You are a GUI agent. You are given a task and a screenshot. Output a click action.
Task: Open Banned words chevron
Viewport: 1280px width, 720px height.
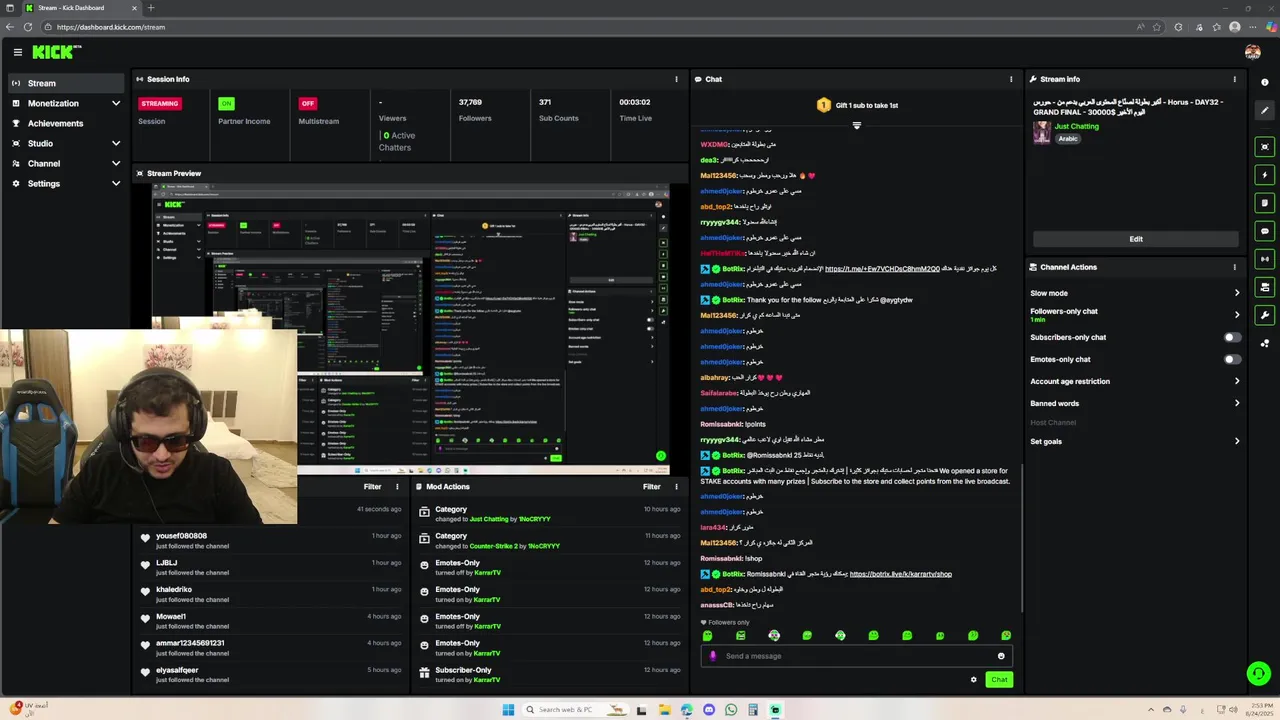pyautogui.click(x=1236, y=403)
